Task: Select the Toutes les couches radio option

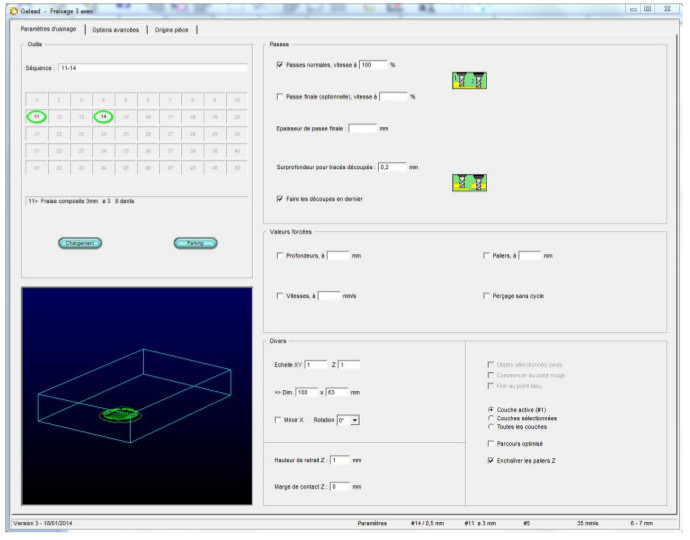Action: click(489, 427)
